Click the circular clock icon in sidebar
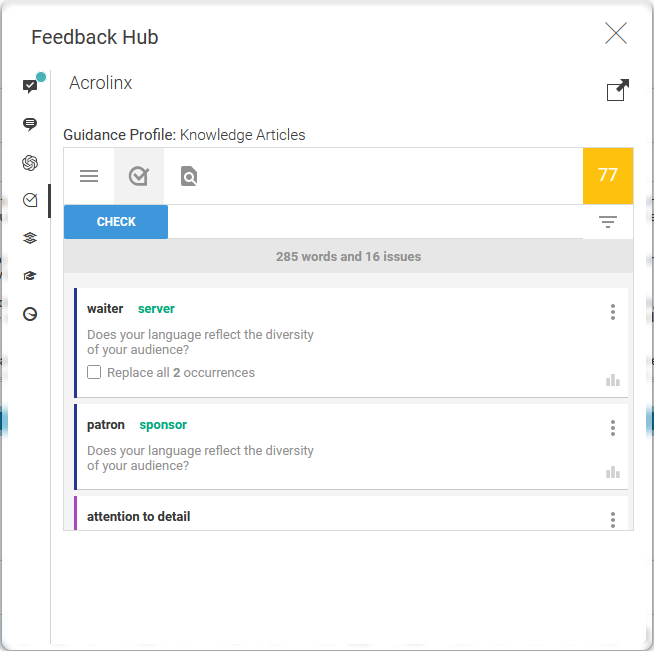Viewport: 654px width, 651px height. coord(30,314)
